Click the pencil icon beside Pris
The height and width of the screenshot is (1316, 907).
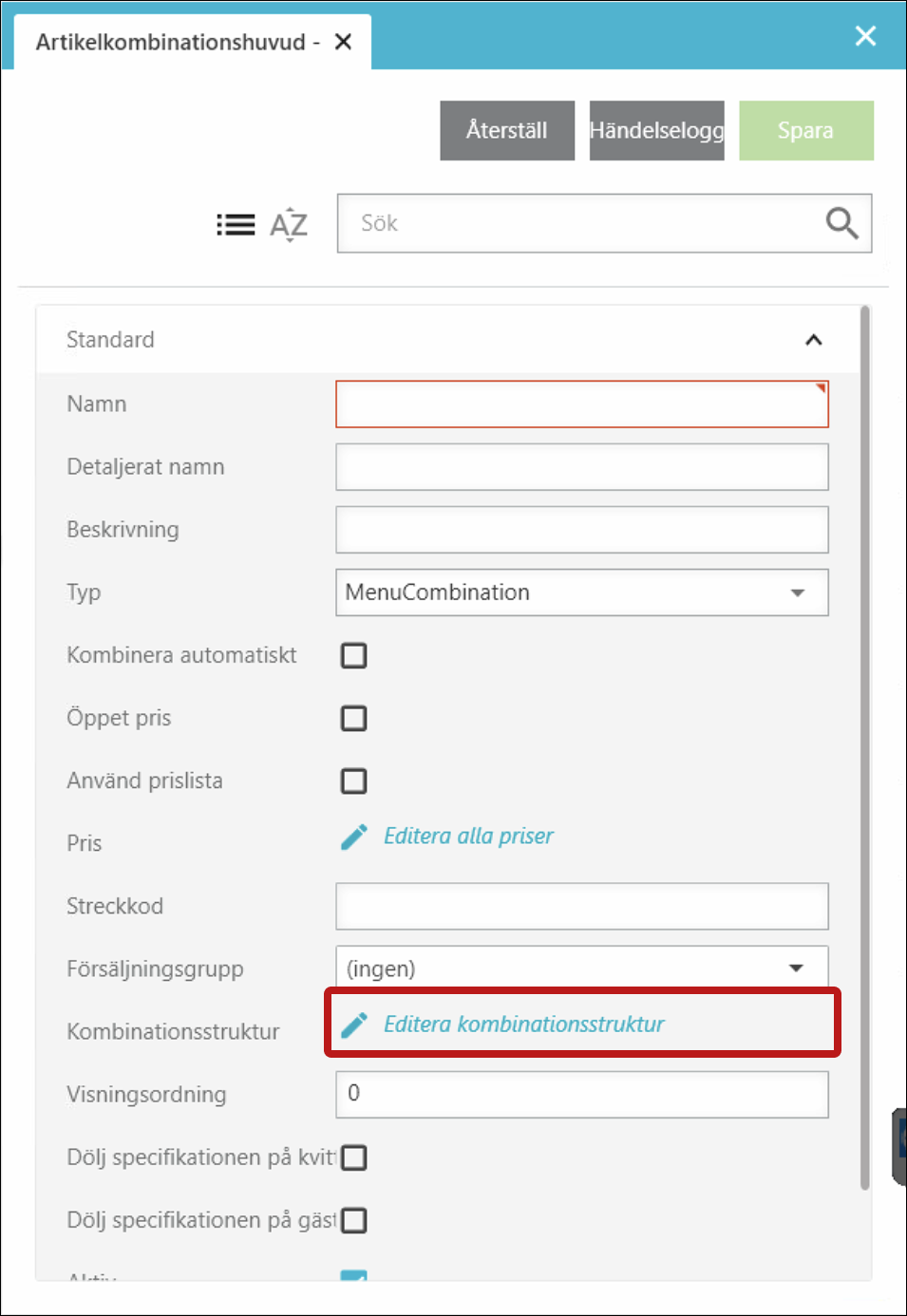click(354, 837)
